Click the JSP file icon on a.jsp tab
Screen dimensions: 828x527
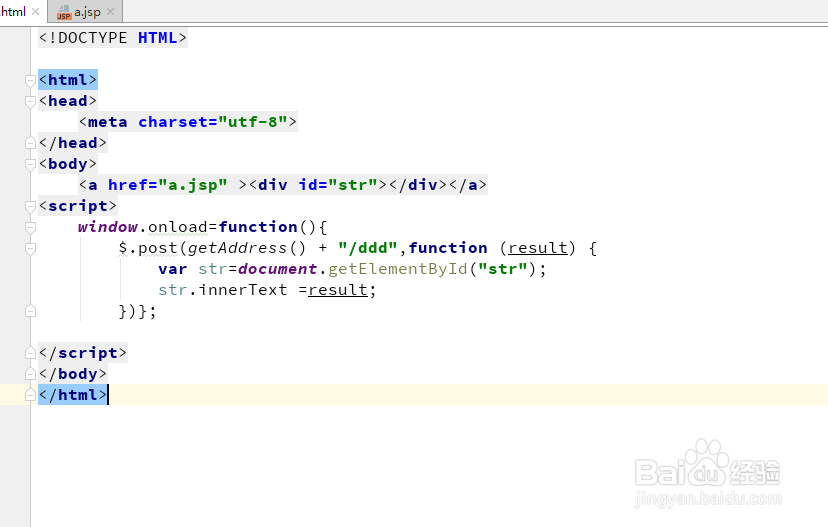63,12
